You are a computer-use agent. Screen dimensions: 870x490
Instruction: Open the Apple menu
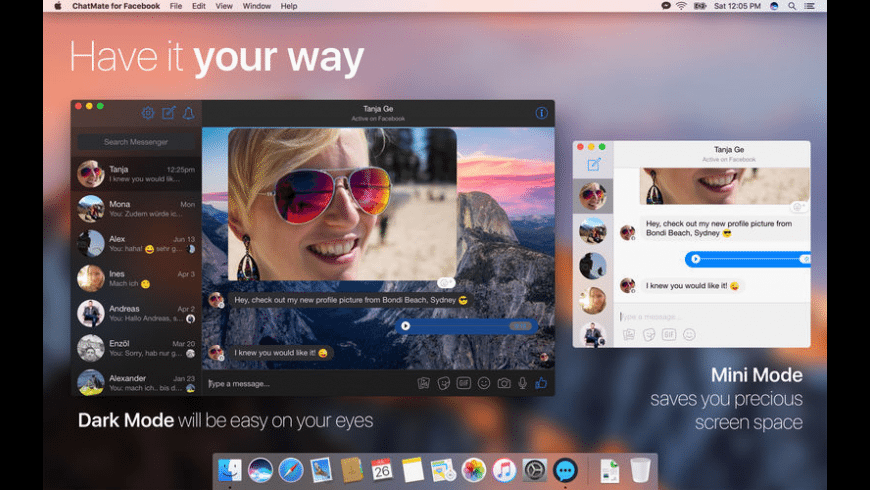(58, 6)
